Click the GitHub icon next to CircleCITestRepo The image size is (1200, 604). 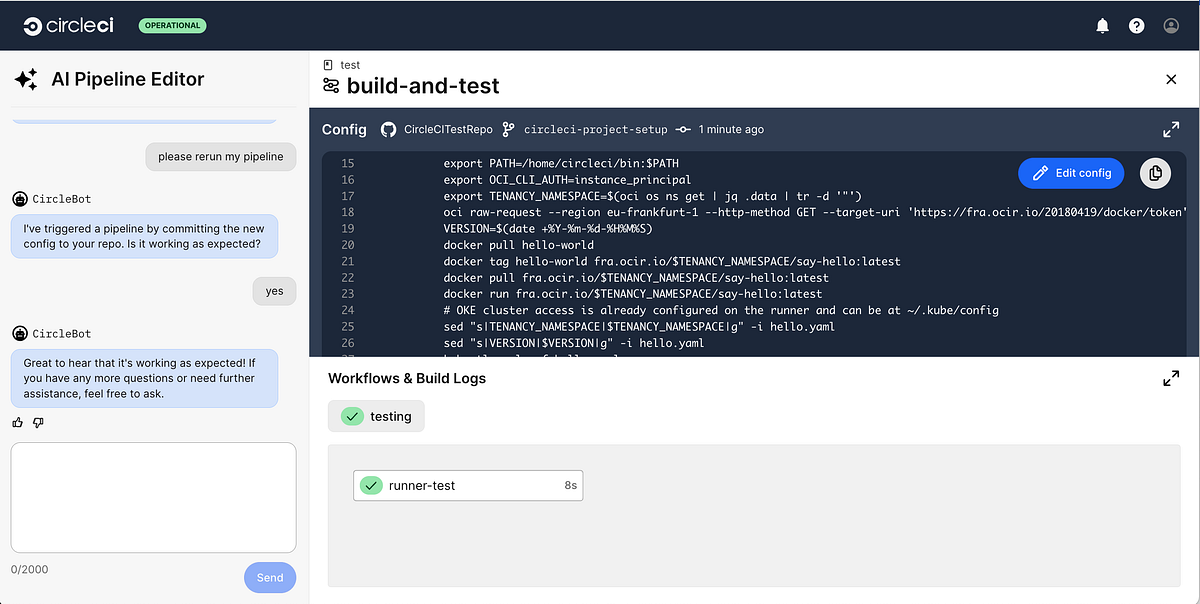click(x=387, y=129)
